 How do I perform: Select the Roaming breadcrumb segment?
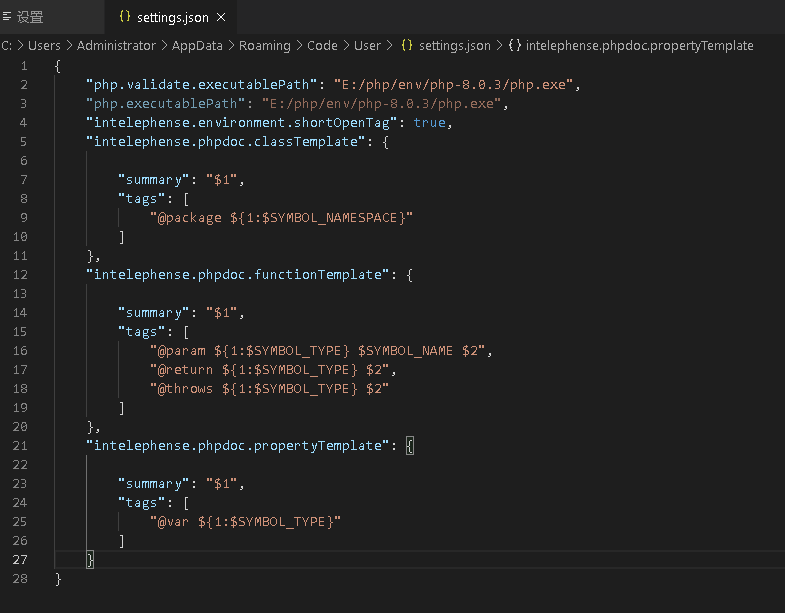tap(265, 46)
